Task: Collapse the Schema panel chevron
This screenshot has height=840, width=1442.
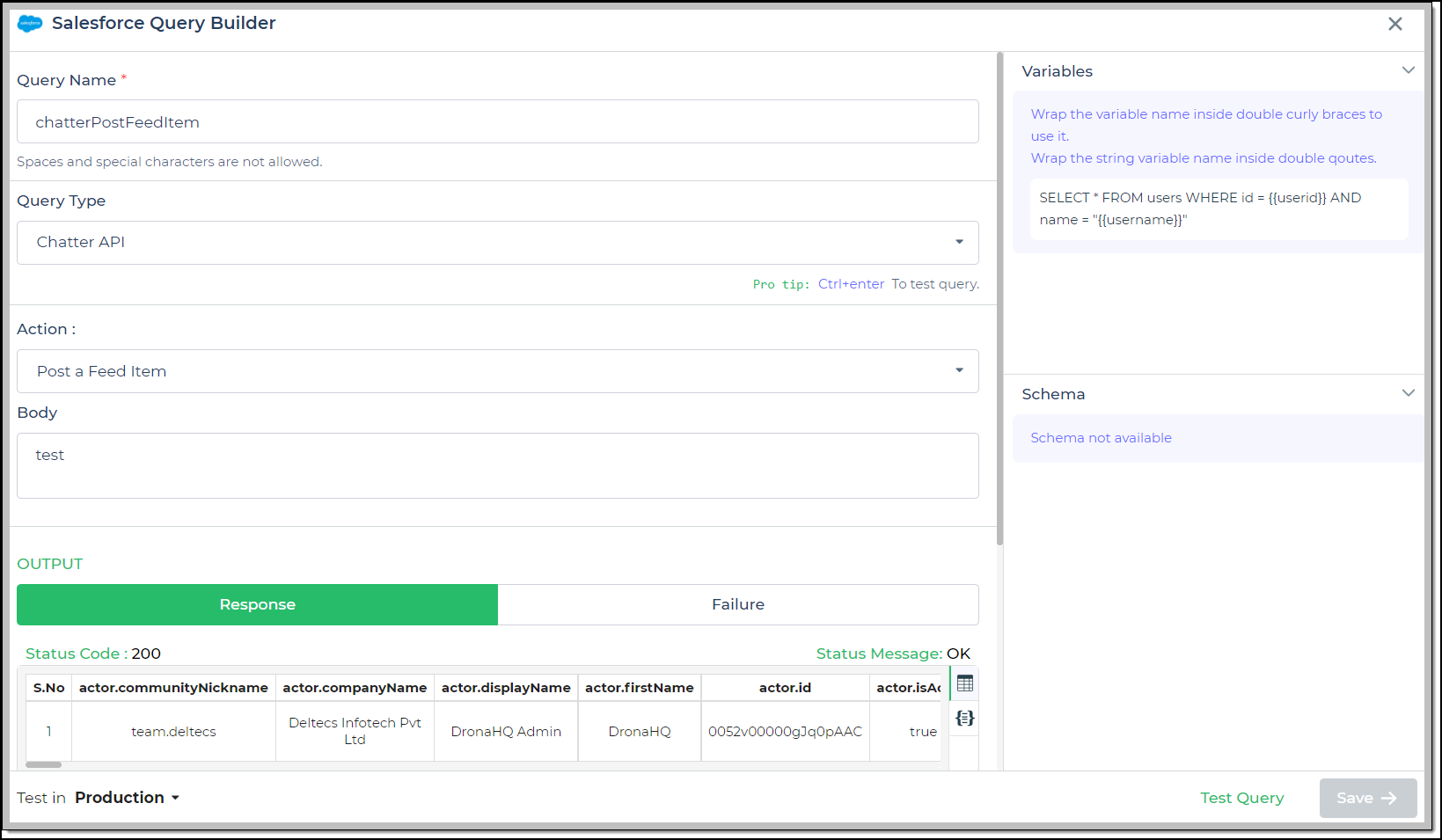Action: pyautogui.click(x=1409, y=393)
